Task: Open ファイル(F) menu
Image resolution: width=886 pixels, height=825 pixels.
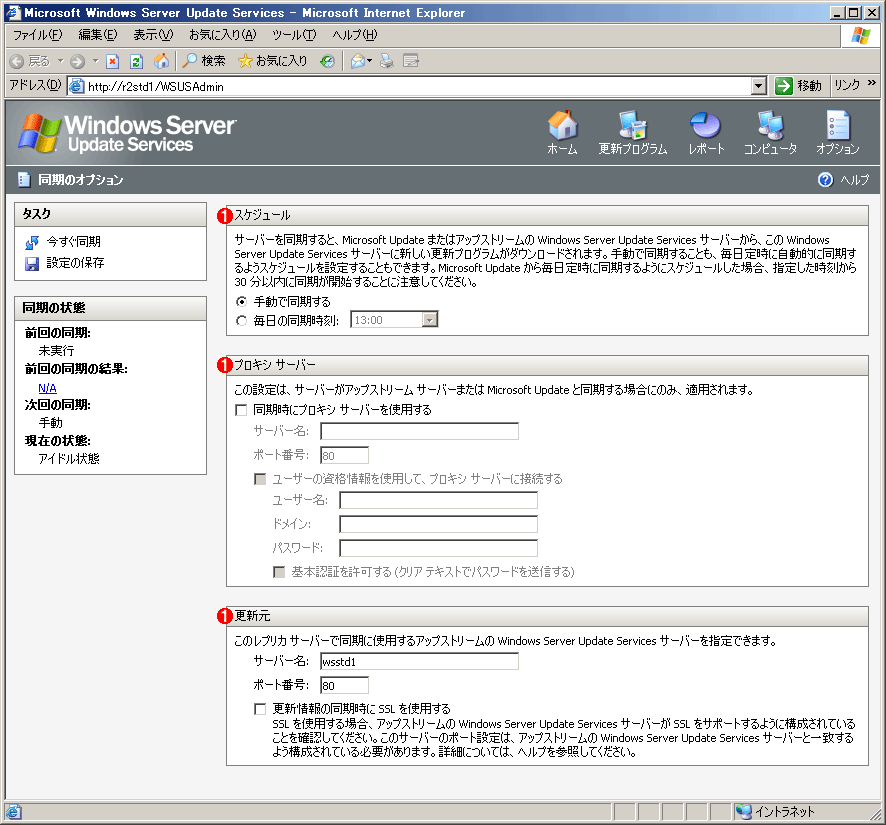Action: pos(37,35)
